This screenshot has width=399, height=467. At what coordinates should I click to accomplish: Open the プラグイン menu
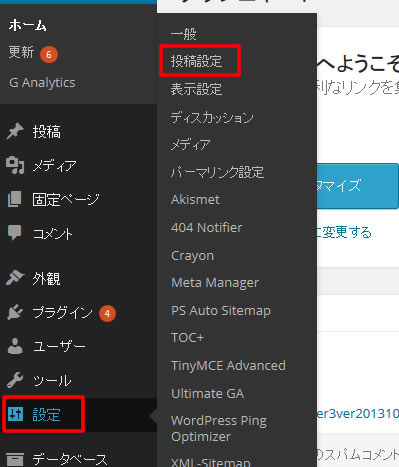(63, 313)
